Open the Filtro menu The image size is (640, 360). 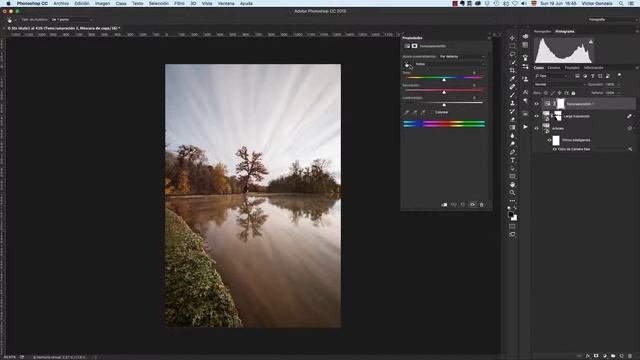coord(179,3)
